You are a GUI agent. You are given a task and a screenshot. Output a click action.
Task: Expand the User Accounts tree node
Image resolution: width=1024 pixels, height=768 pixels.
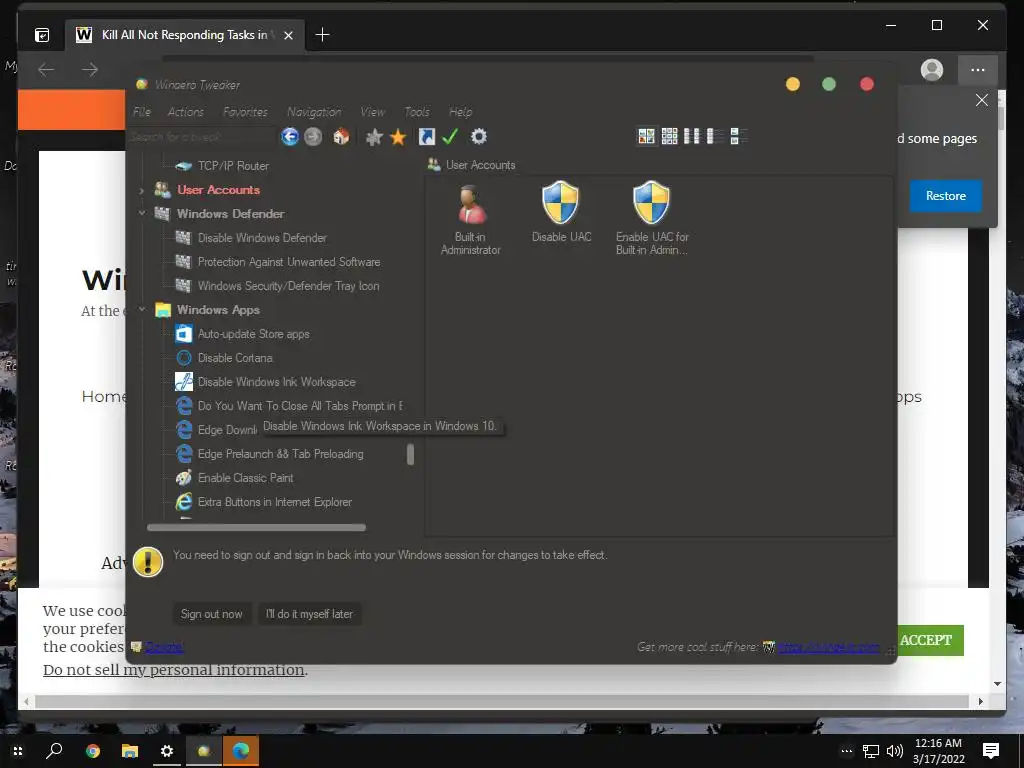[x=142, y=190]
